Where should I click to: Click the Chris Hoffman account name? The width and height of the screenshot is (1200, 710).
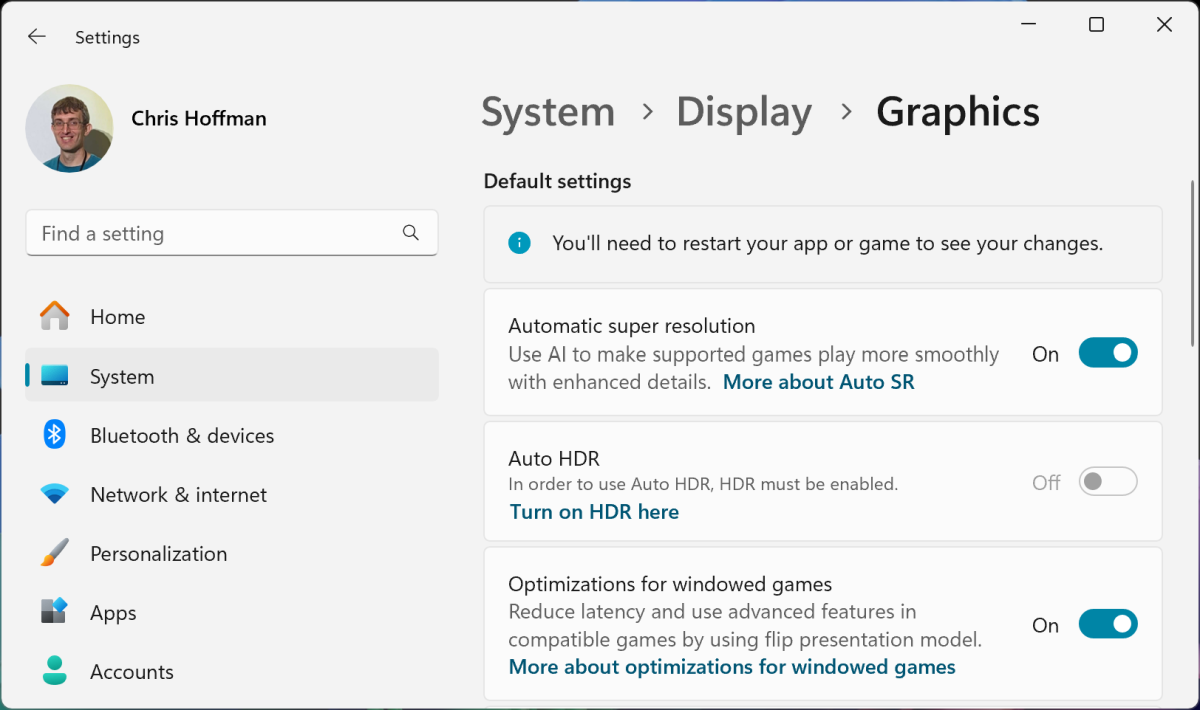pyautogui.click(x=199, y=118)
